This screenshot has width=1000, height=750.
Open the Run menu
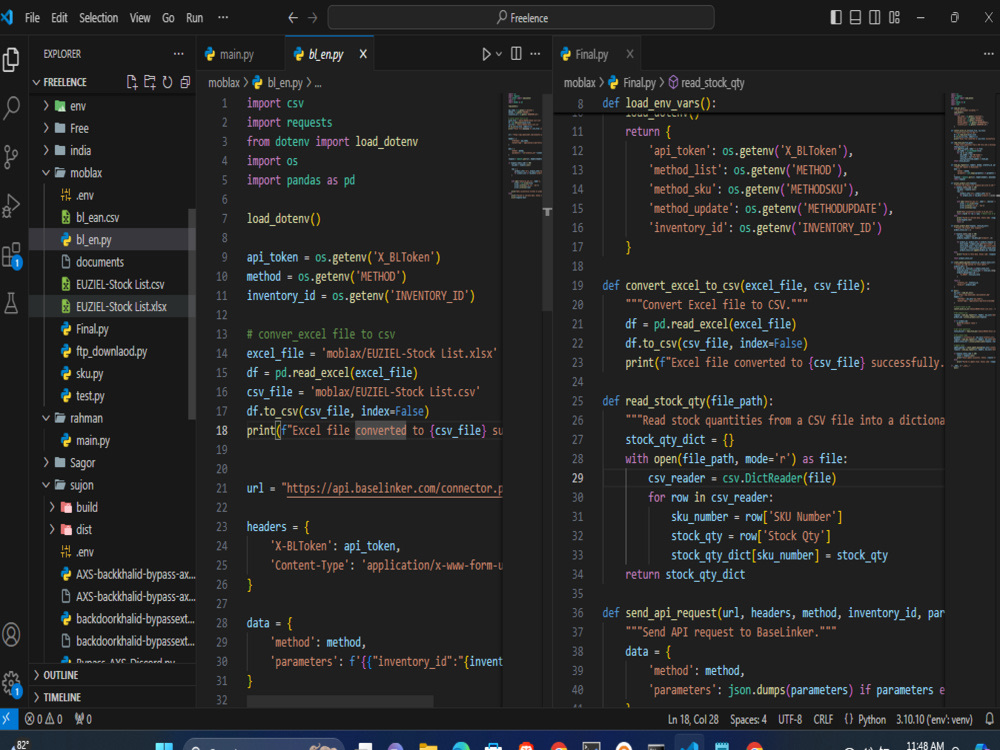click(195, 18)
